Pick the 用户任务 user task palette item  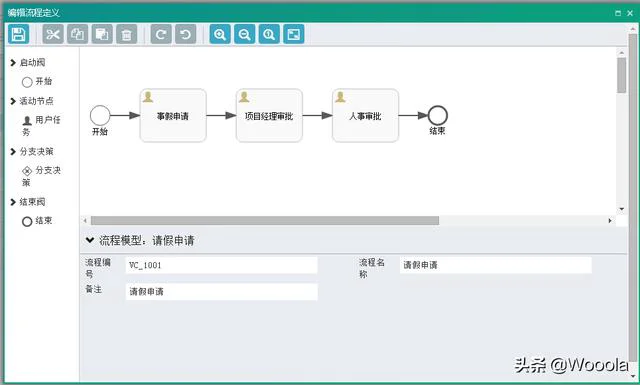[x=41, y=125]
